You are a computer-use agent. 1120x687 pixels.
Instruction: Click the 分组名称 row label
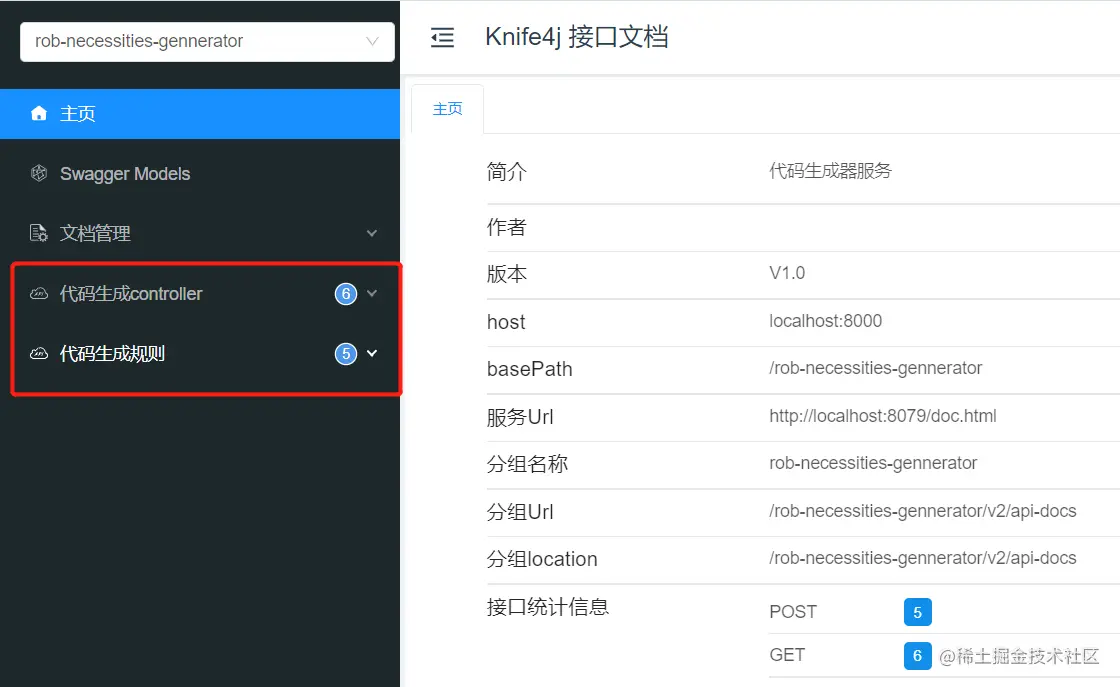[527, 464]
